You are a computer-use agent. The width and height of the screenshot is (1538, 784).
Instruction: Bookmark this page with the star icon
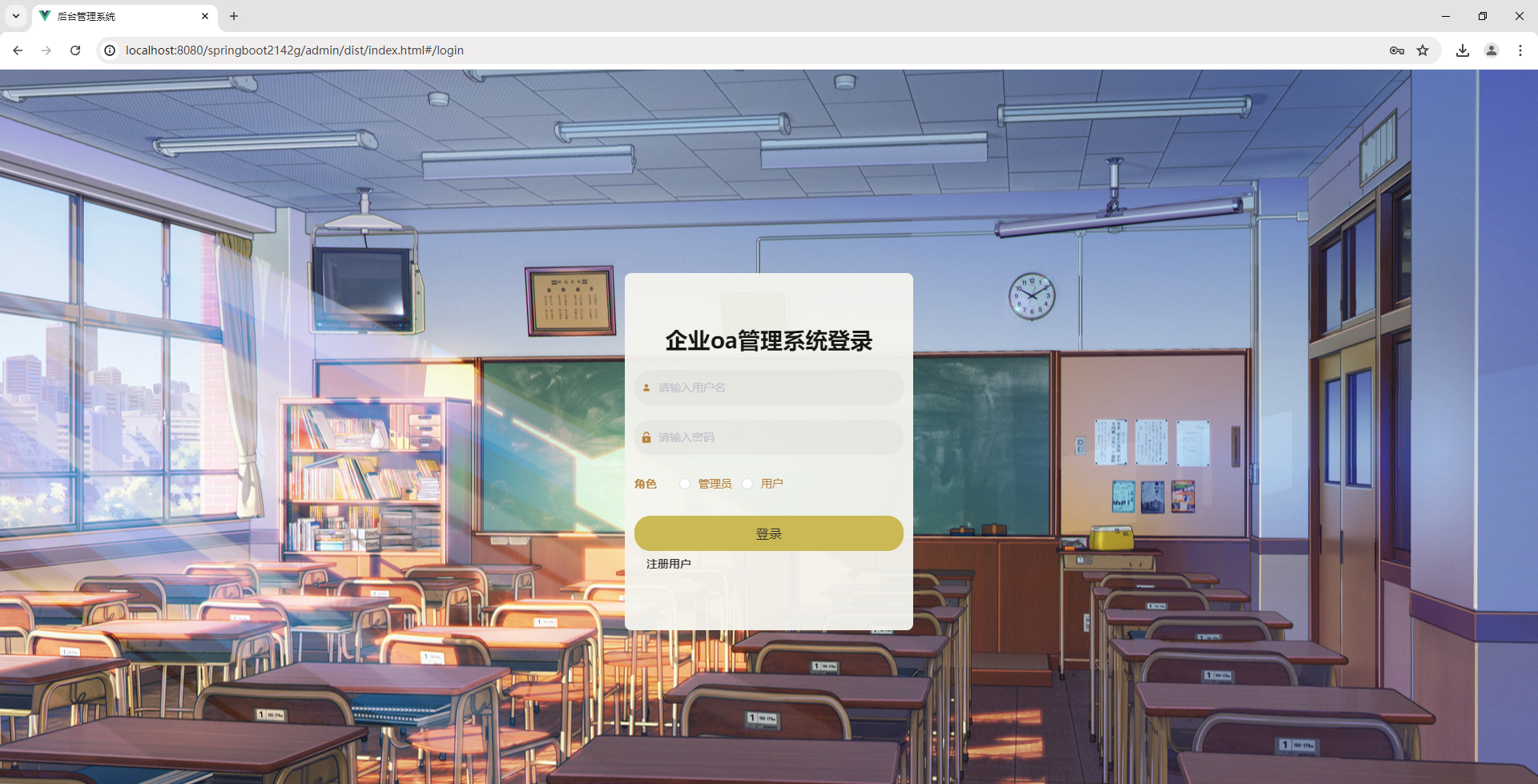[x=1424, y=50]
